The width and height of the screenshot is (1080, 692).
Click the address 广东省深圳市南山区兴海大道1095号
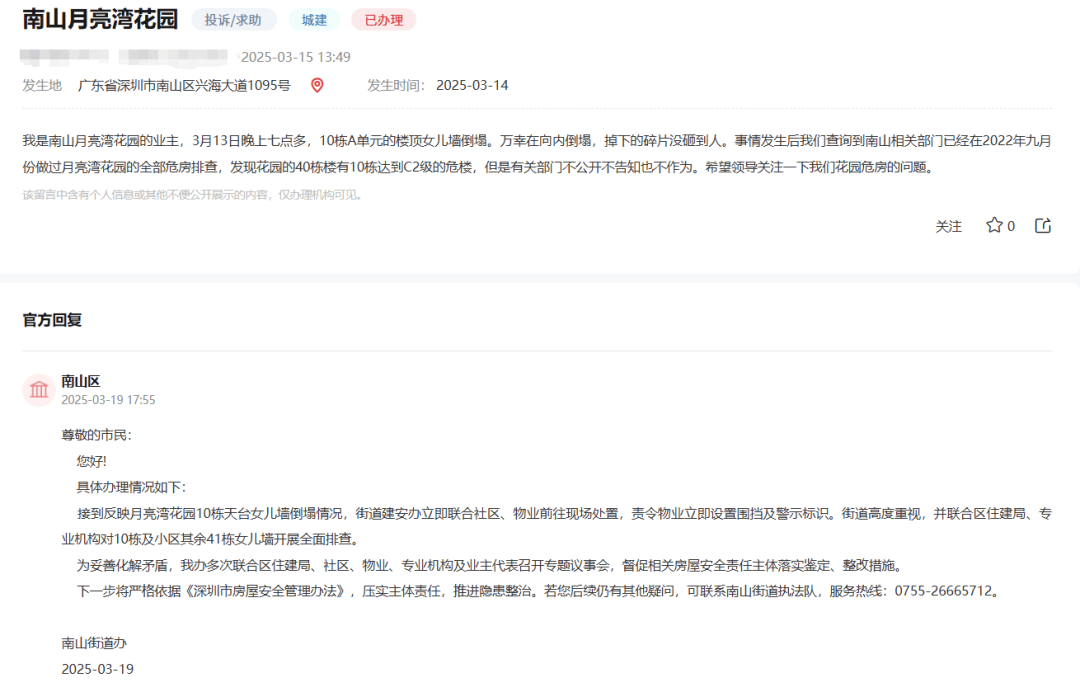[x=184, y=85]
